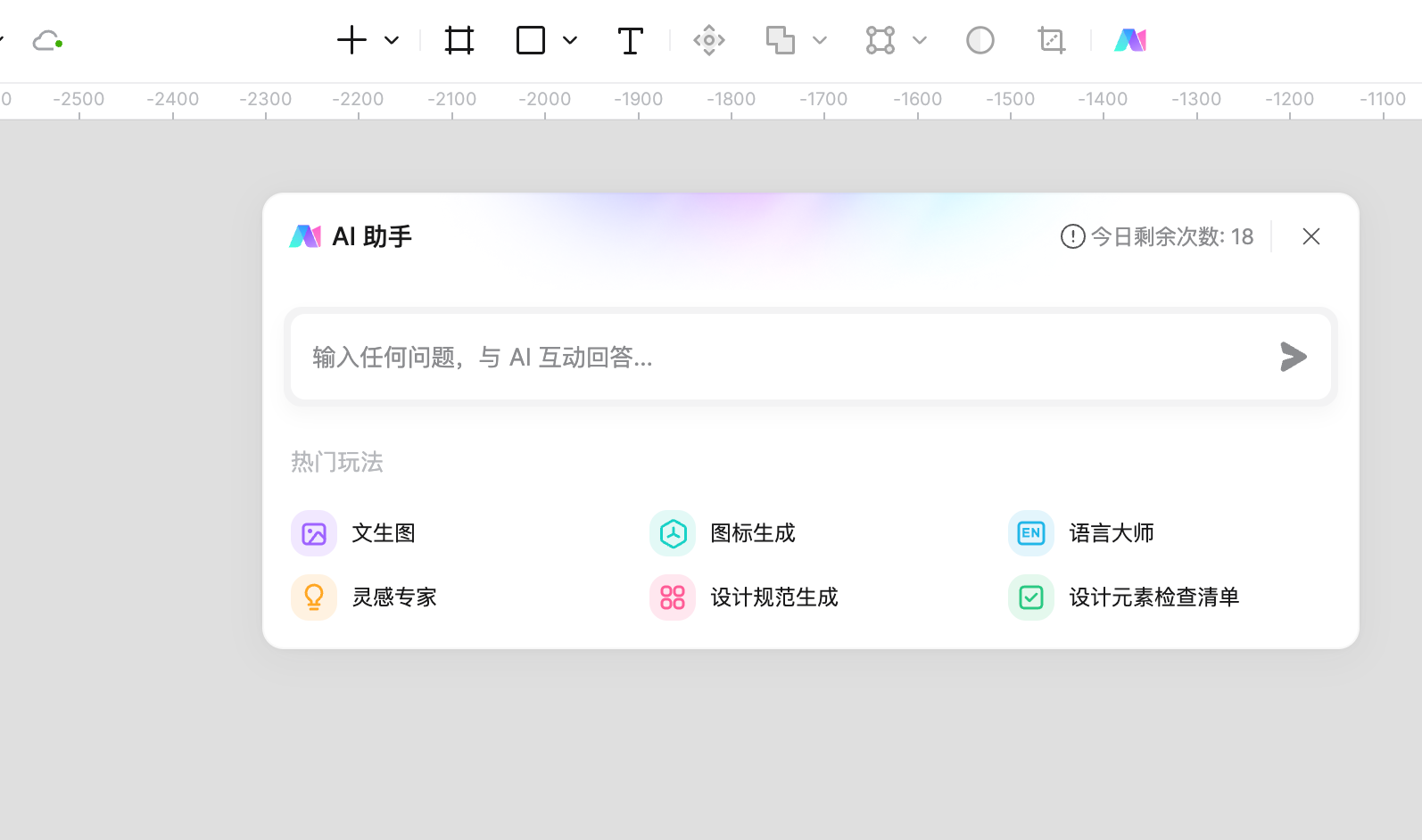Viewport: 1422px width, 840px height.
Task: Open the path edit options dropdown
Action: click(920, 40)
